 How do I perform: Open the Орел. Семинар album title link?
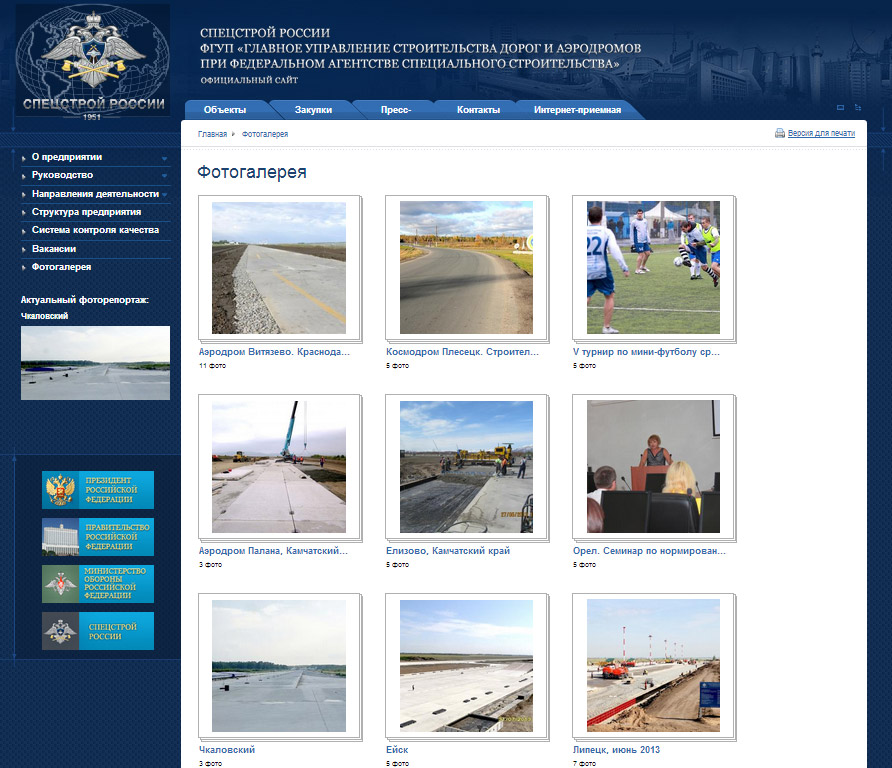[649, 551]
